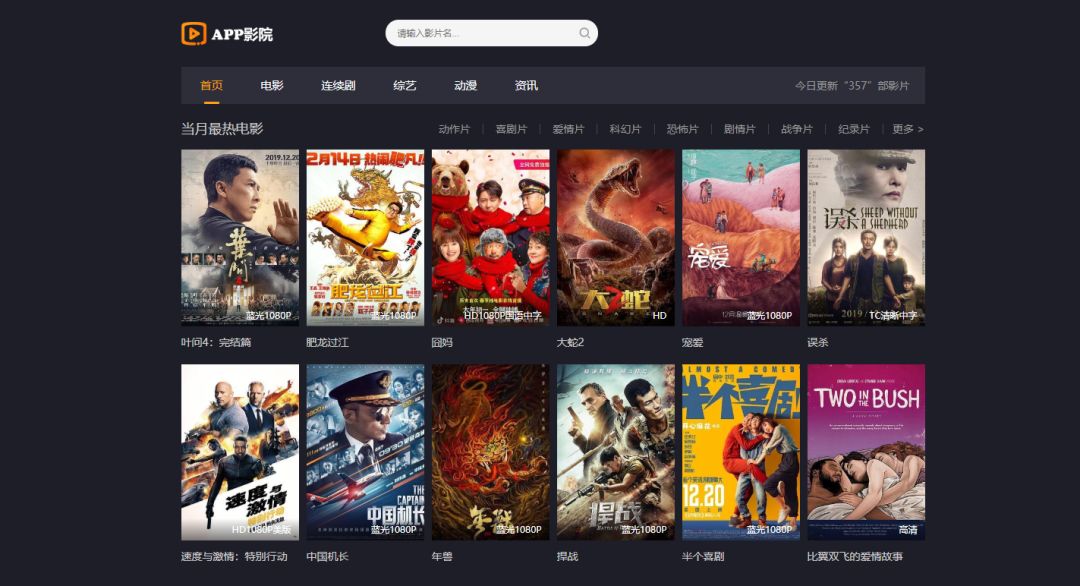
Task: Filter by 纪录片 category
Action: tap(854, 129)
